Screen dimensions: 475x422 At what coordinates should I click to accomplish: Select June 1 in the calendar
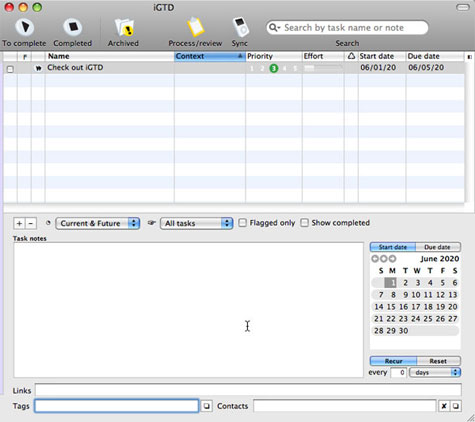point(391,283)
